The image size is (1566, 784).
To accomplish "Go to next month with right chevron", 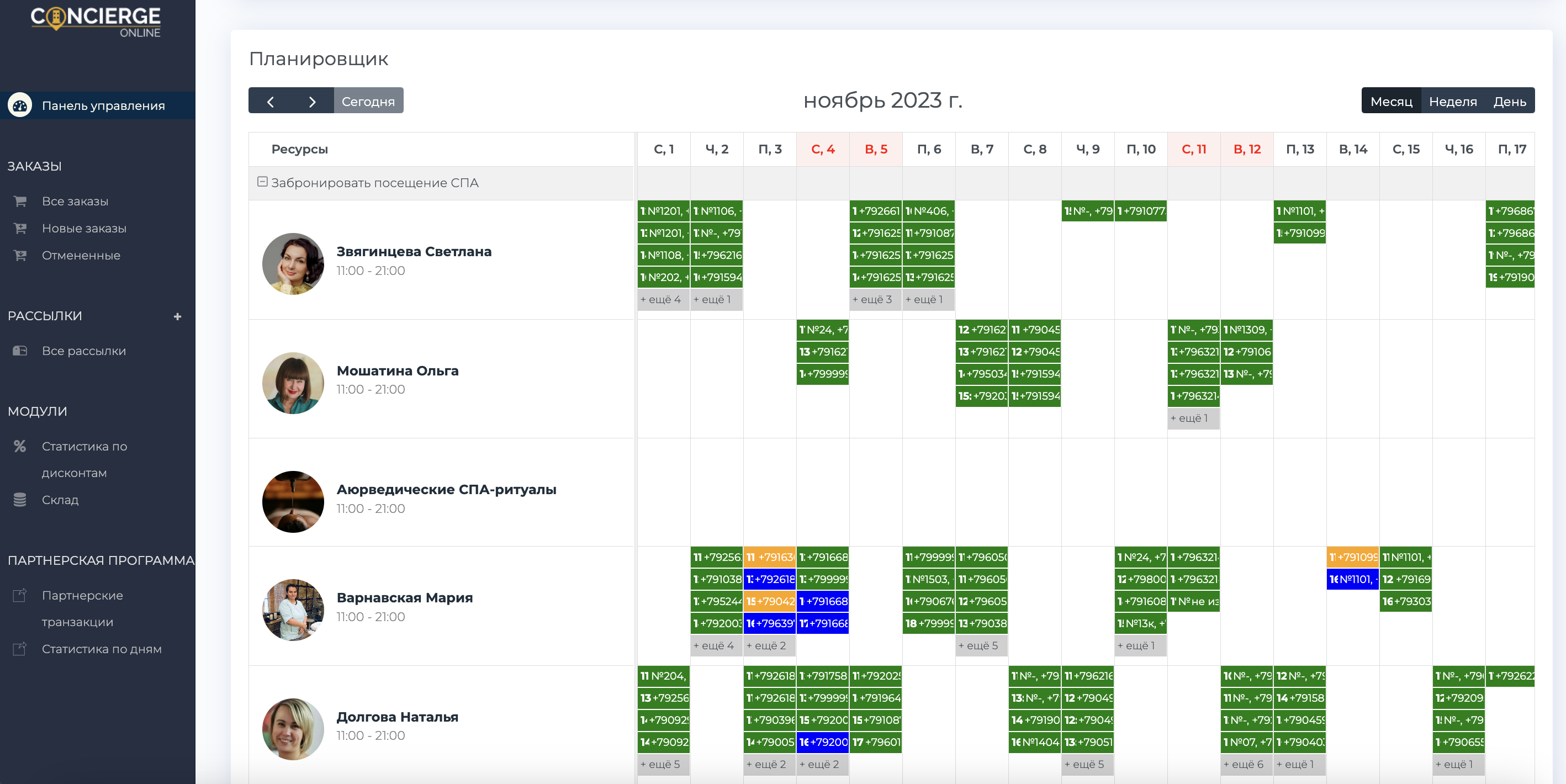I will point(313,102).
